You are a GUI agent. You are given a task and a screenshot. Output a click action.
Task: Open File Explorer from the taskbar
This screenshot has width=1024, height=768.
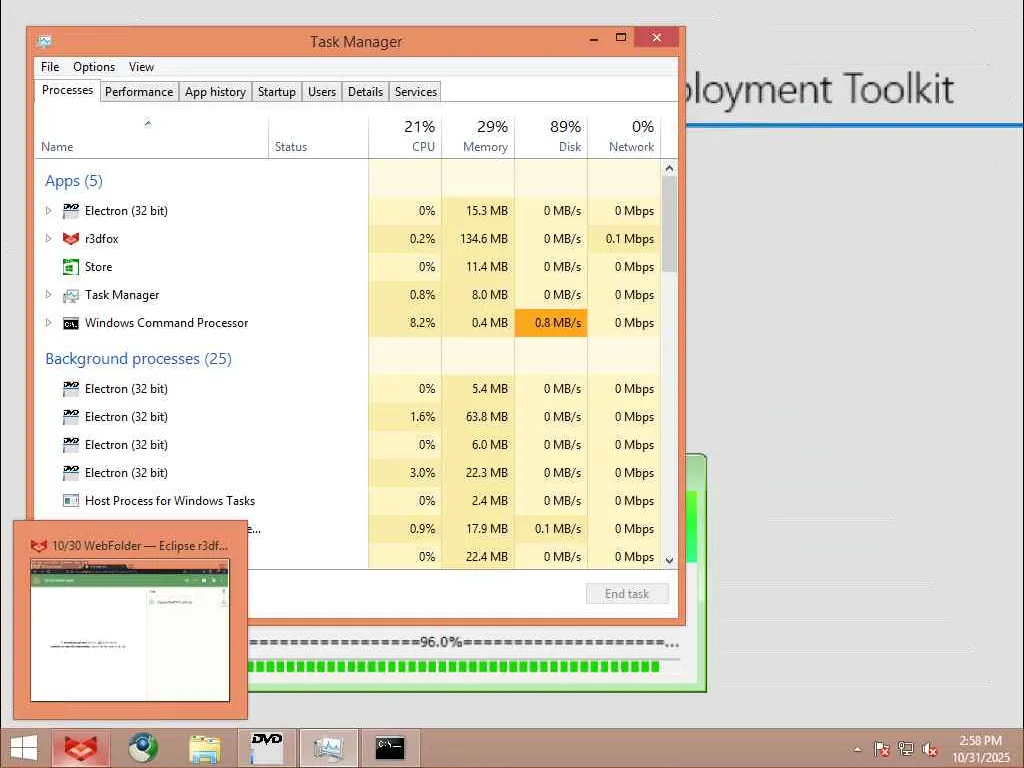204,748
